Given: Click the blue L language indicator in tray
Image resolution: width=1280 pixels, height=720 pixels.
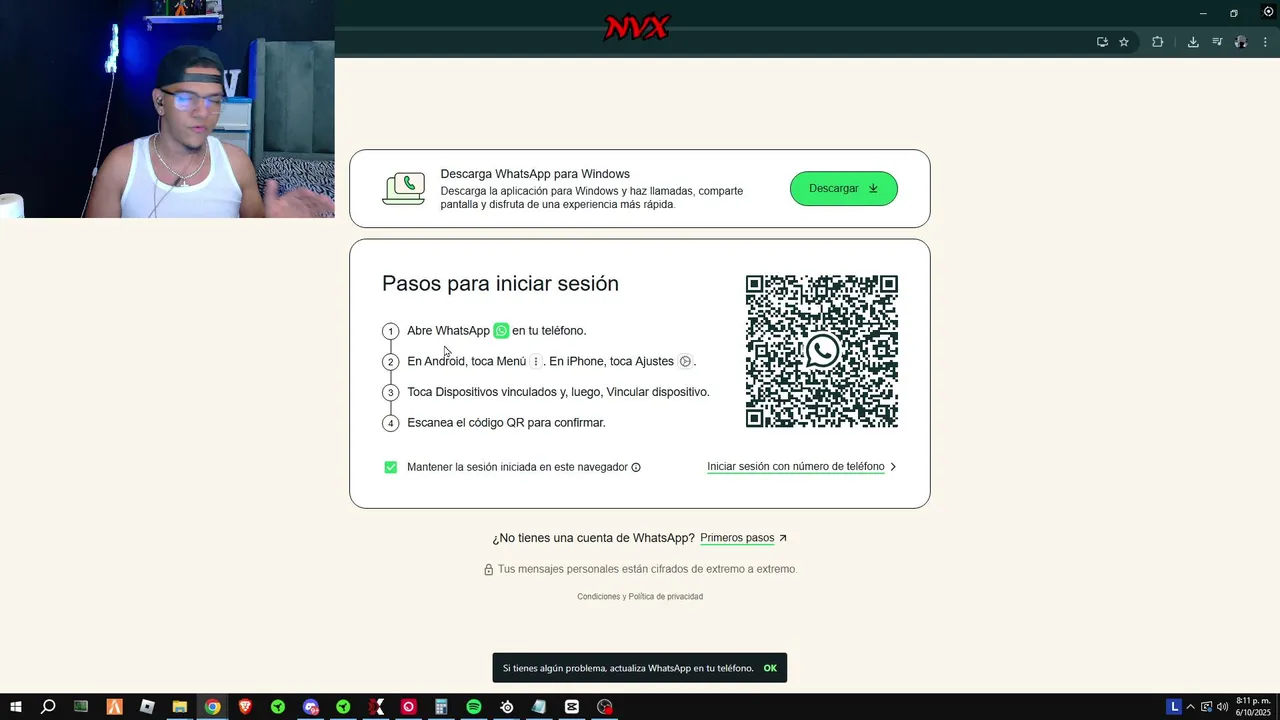Looking at the screenshot, I should pyautogui.click(x=1174, y=707).
